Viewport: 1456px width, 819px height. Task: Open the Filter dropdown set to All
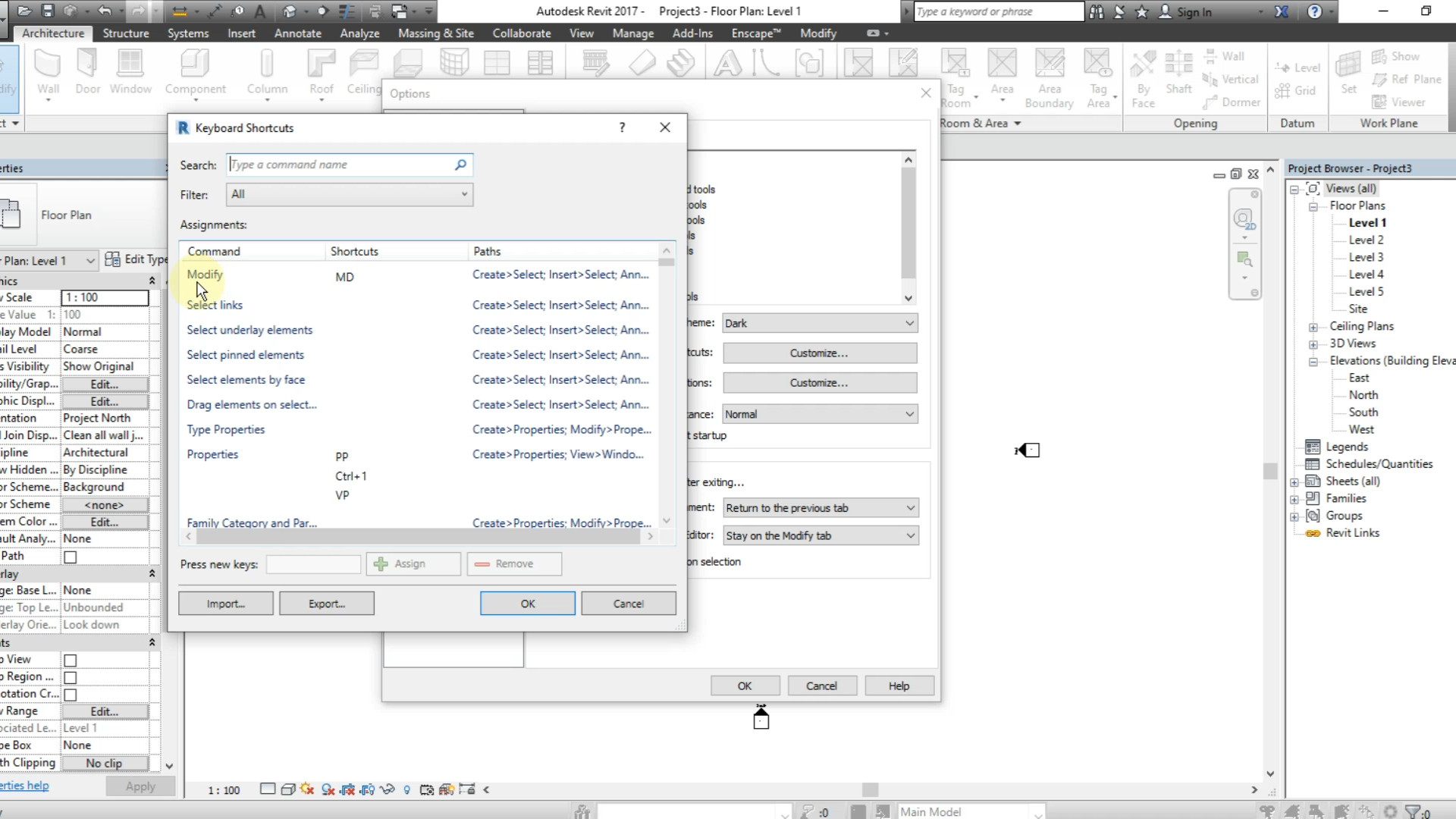pyautogui.click(x=350, y=194)
